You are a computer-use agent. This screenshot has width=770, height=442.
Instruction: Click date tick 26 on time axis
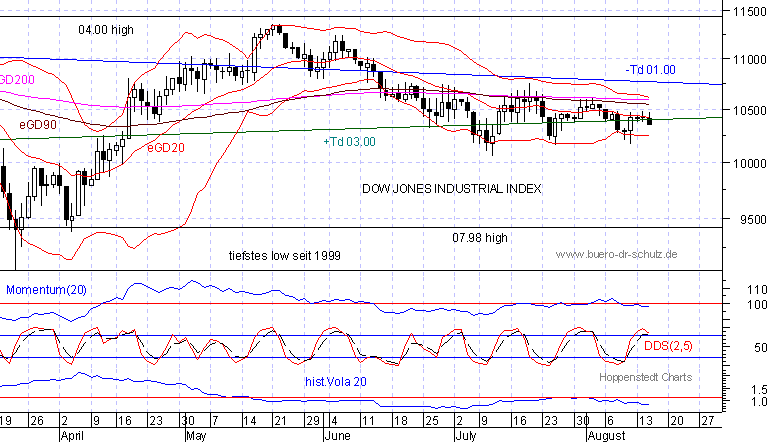tap(37, 421)
